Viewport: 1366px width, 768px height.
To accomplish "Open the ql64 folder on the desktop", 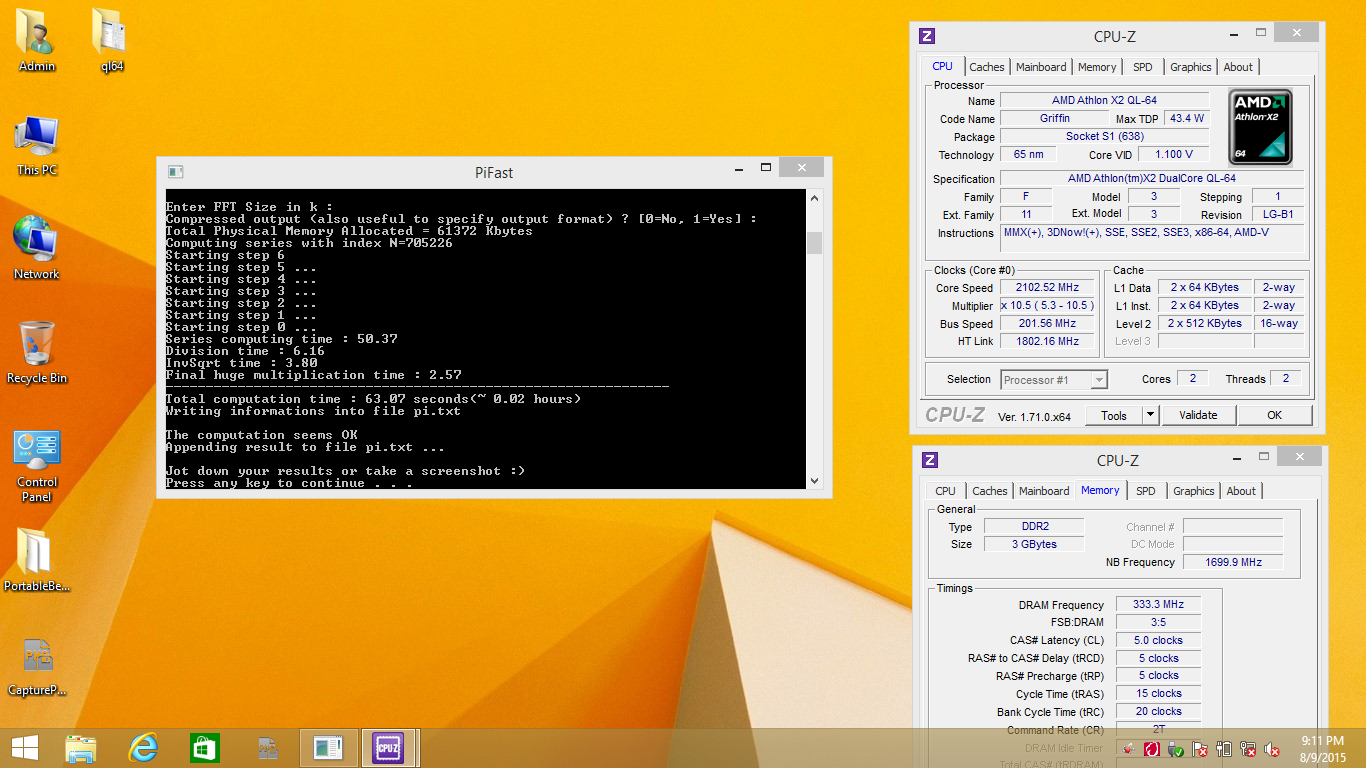I will tap(111, 40).
